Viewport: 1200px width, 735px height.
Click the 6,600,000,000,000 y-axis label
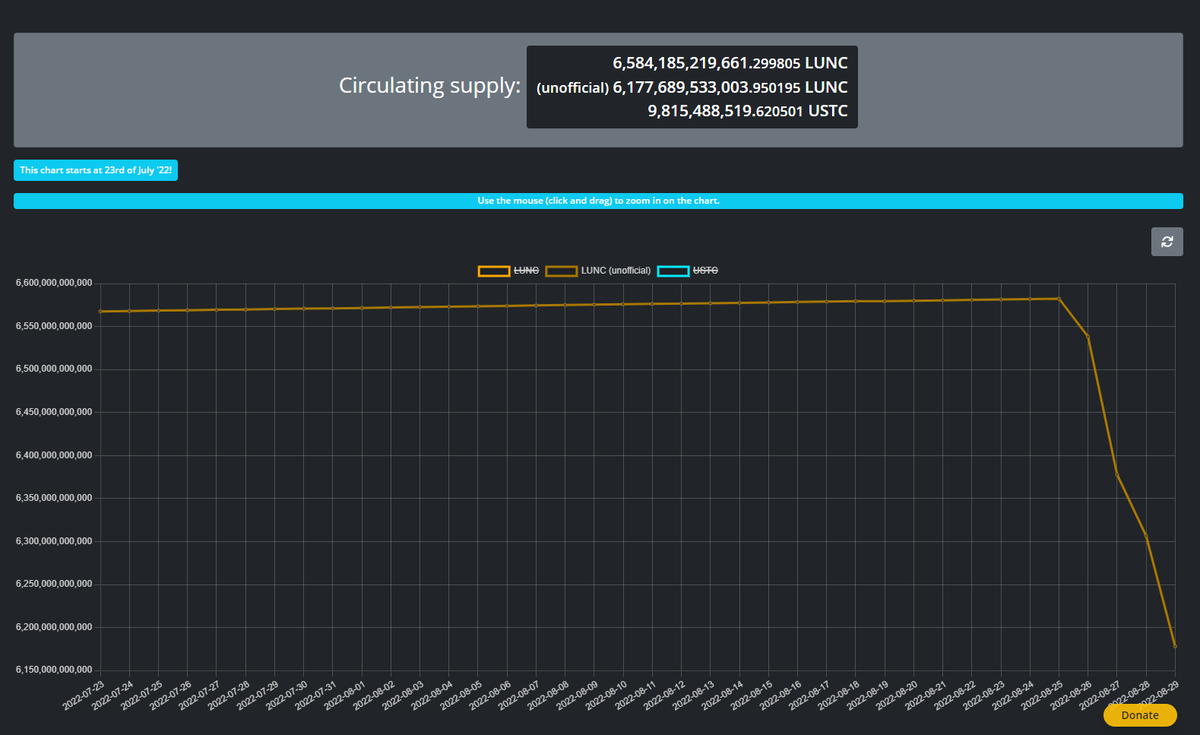(x=52, y=282)
